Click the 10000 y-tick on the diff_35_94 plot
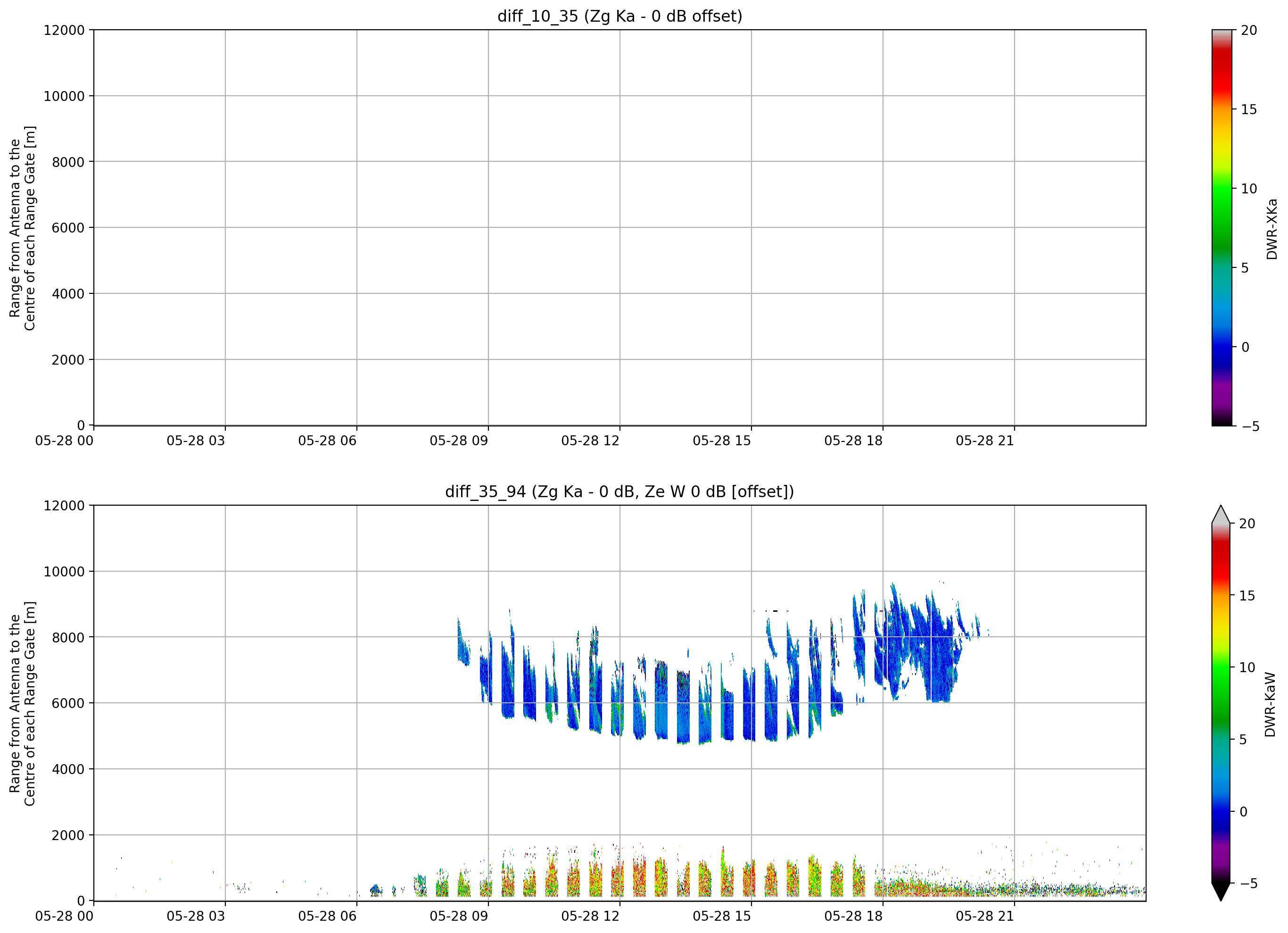The image size is (1288, 933). click(64, 572)
